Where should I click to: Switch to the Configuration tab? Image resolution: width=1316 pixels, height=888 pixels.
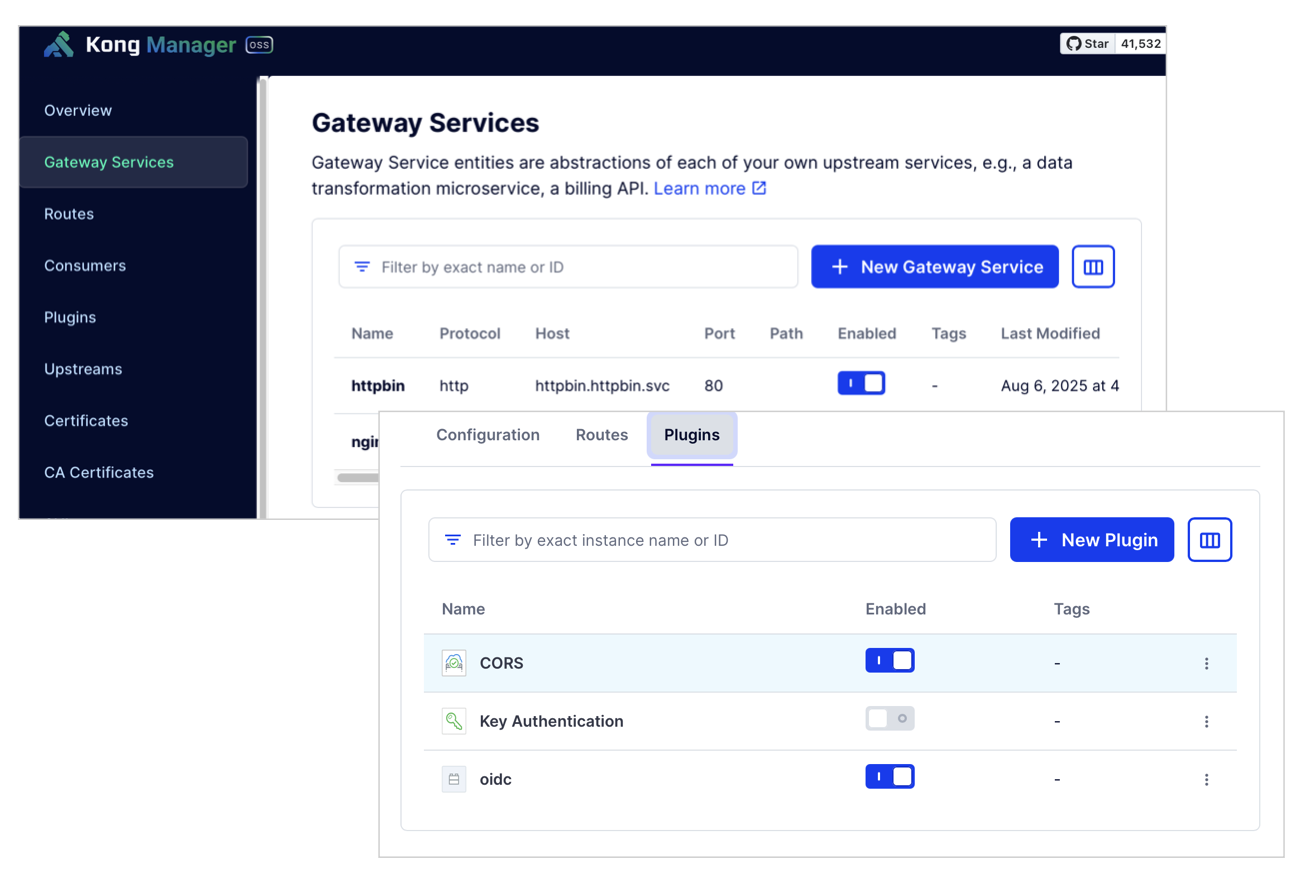488,435
